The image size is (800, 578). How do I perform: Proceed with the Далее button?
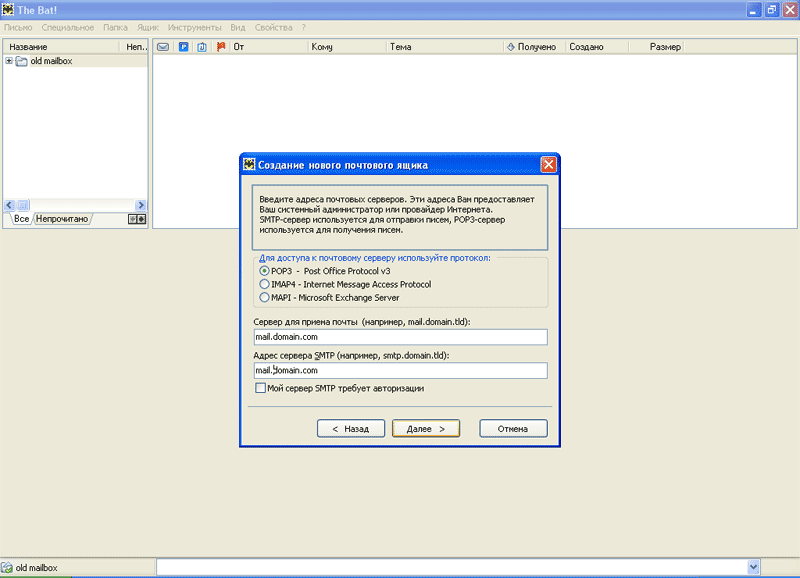[426, 429]
